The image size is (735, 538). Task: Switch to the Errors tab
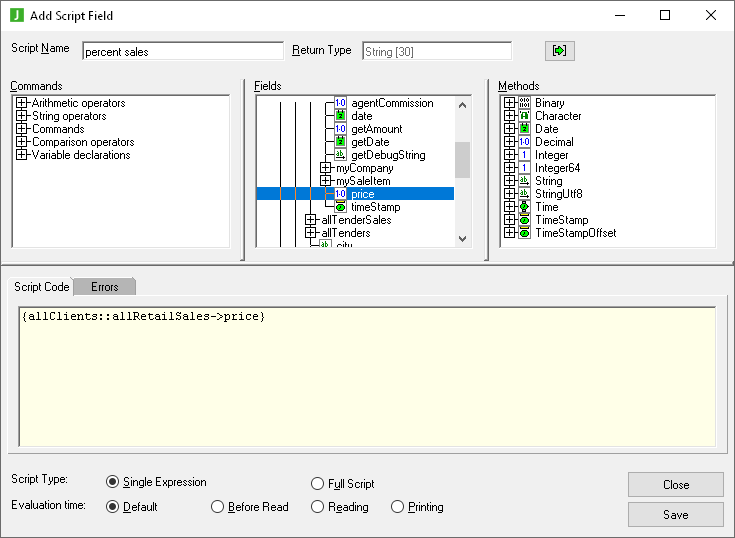coord(105,287)
